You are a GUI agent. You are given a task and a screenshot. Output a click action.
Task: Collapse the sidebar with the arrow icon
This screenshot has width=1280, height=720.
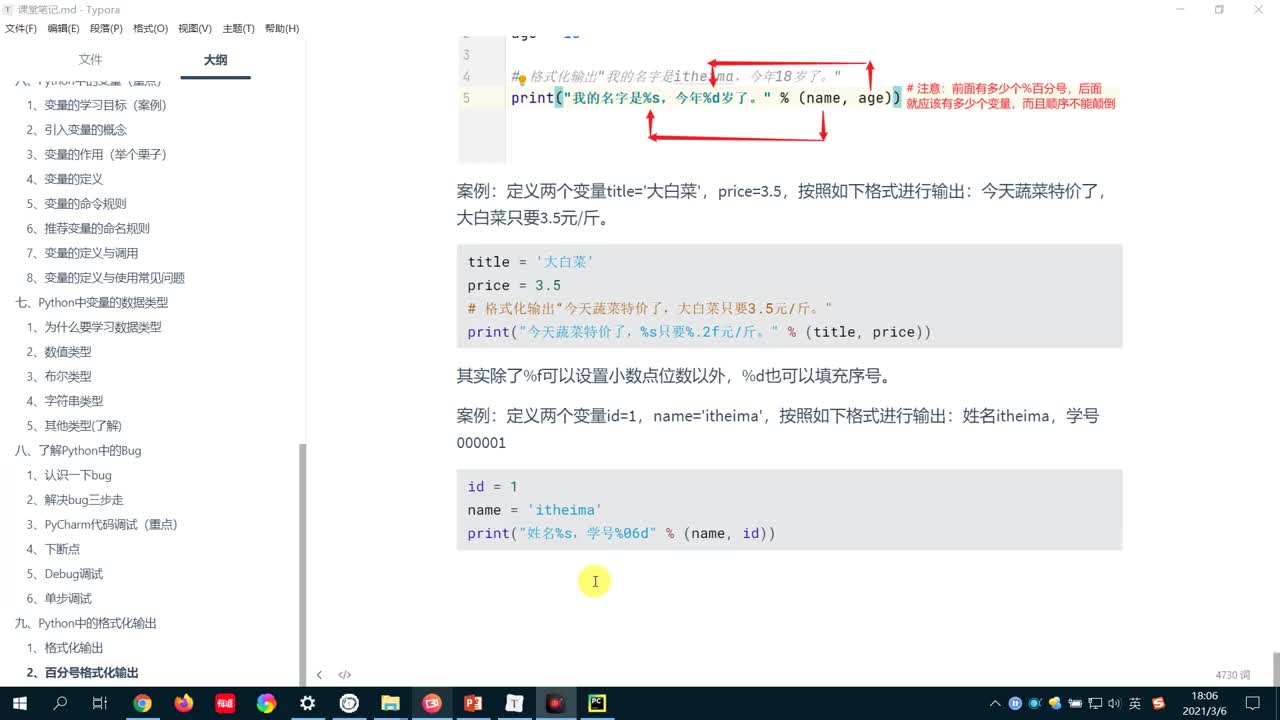(x=319, y=675)
